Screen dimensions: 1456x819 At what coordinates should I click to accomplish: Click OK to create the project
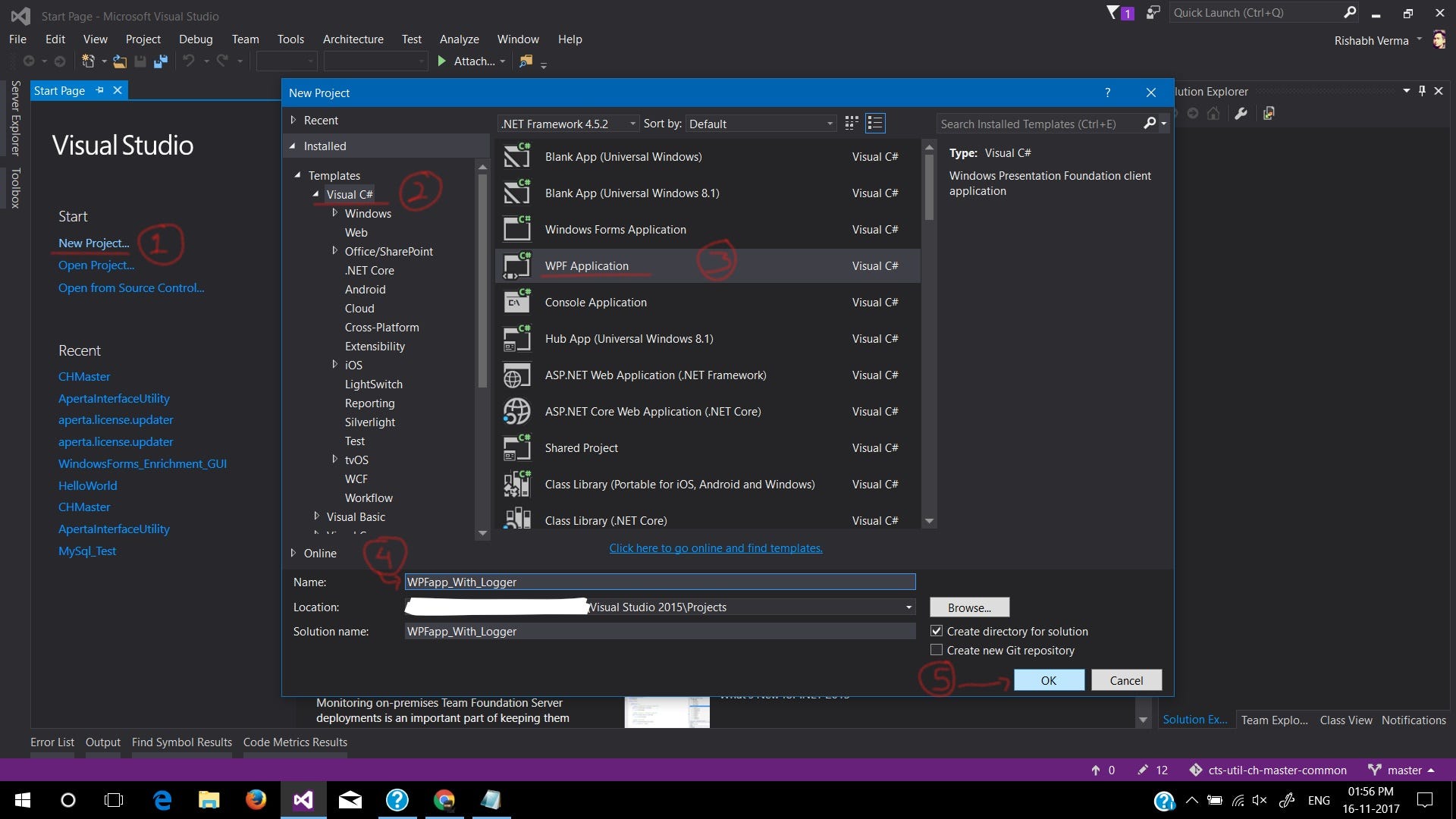pyautogui.click(x=1049, y=679)
